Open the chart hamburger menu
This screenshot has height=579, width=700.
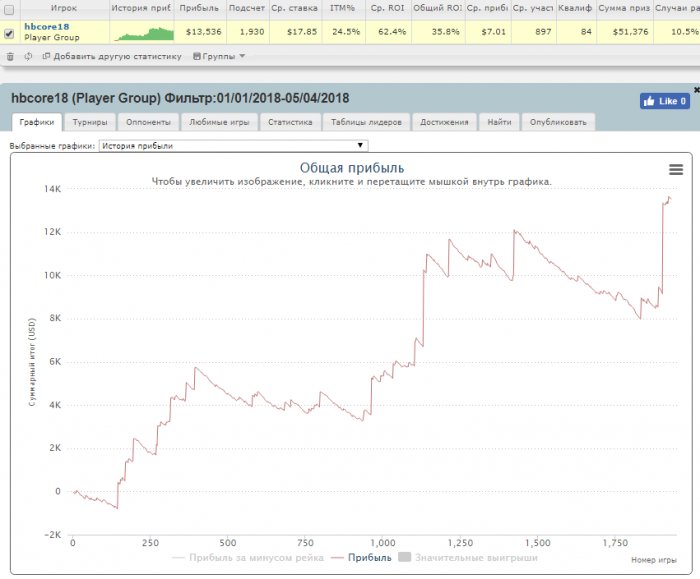[x=676, y=169]
